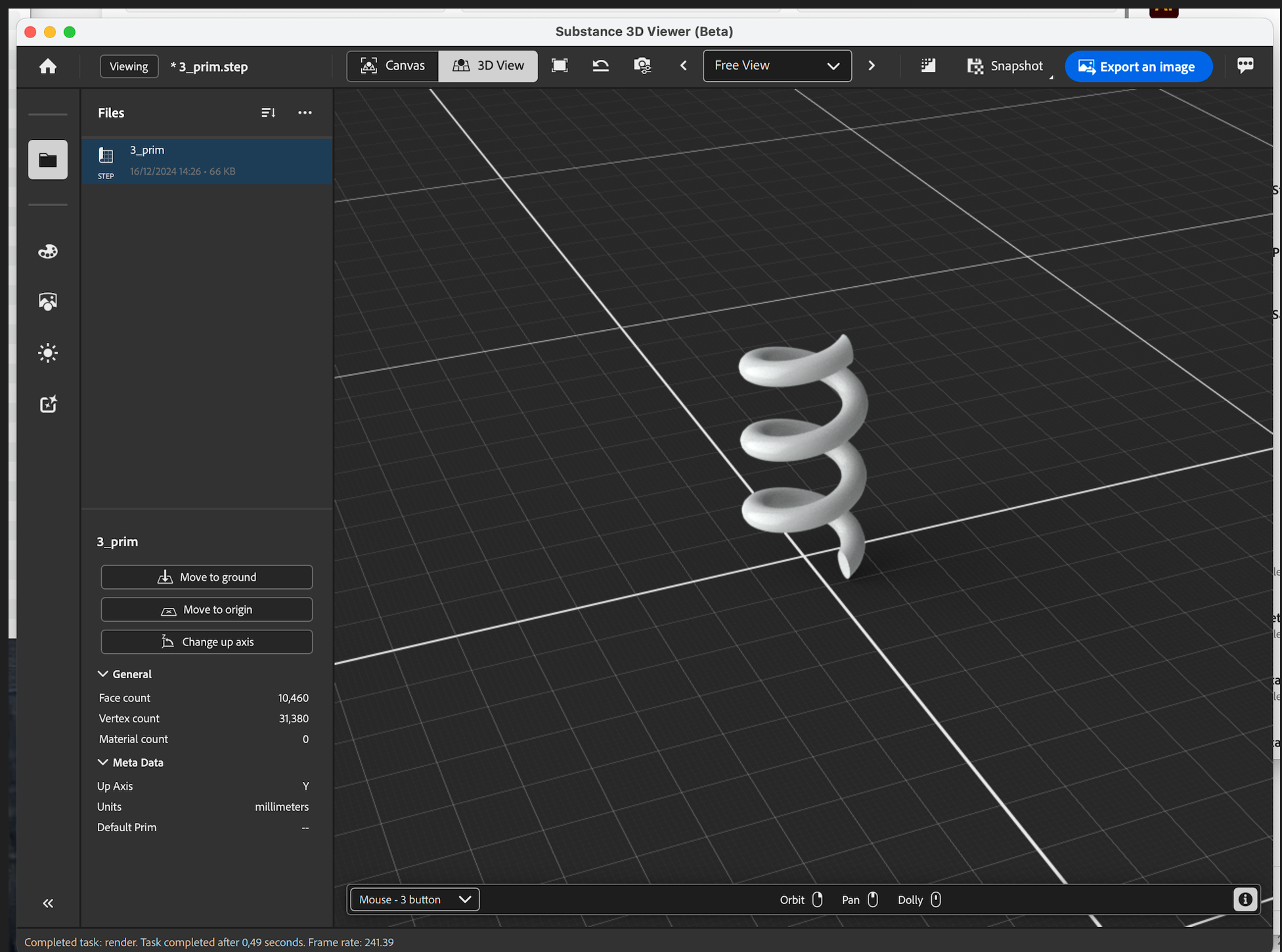
Task: Collapse the Meta Data section
Action: coord(103,762)
